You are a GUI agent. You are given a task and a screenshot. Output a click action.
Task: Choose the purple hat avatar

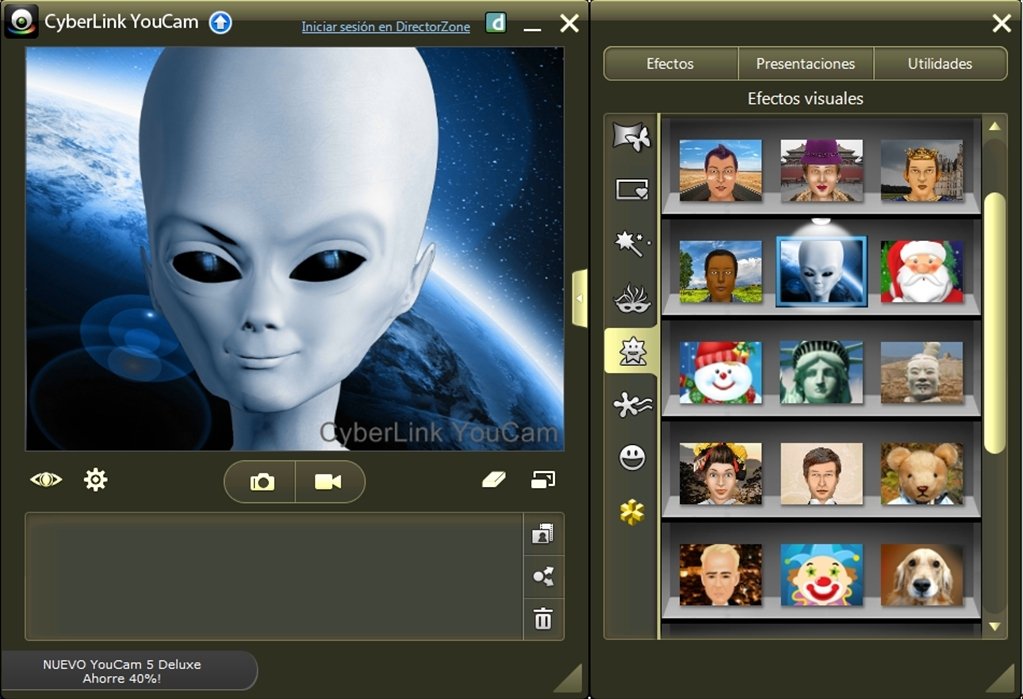click(821, 170)
